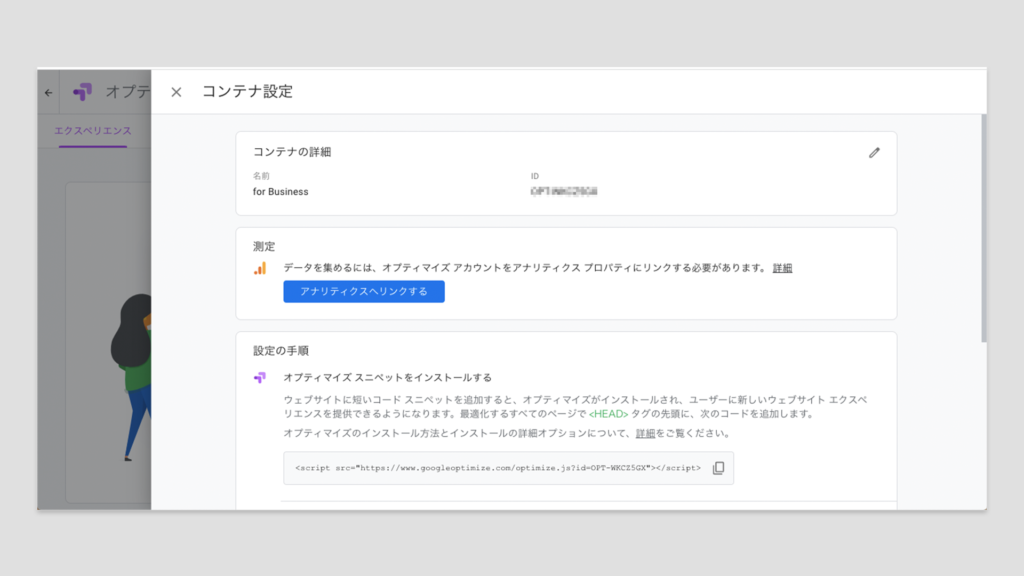Viewport: 1024px width, 576px height.
Task: Copy the optimize snippet with the copy icon
Action: pos(718,468)
